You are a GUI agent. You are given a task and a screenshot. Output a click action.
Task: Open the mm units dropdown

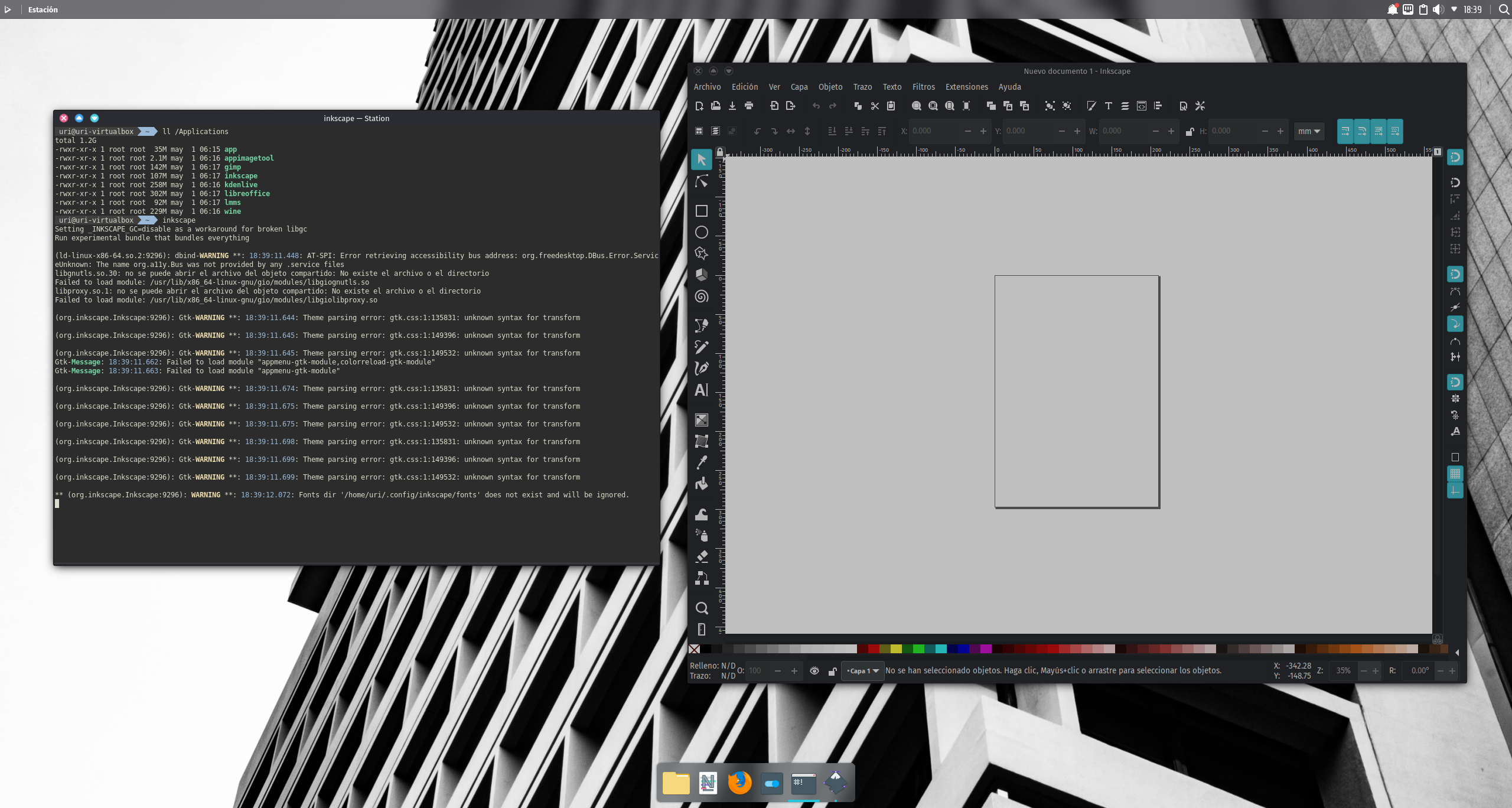[1309, 131]
